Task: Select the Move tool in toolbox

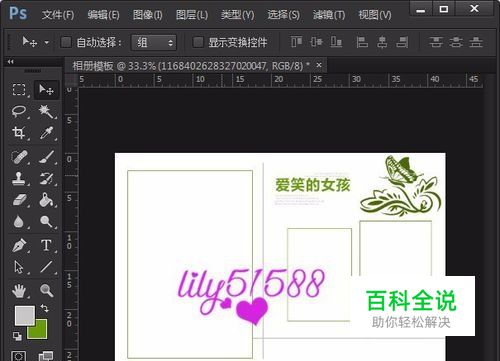Action: pos(46,90)
